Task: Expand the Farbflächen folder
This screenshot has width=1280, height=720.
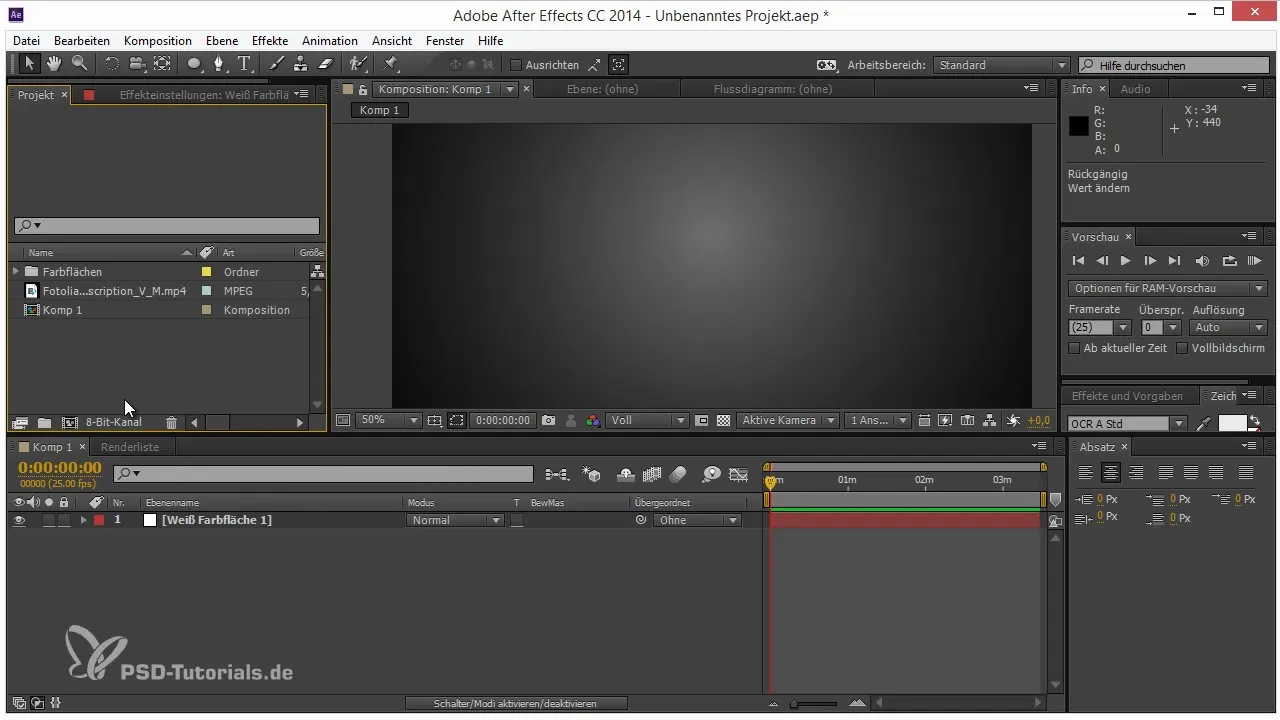Action: tap(16, 272)
